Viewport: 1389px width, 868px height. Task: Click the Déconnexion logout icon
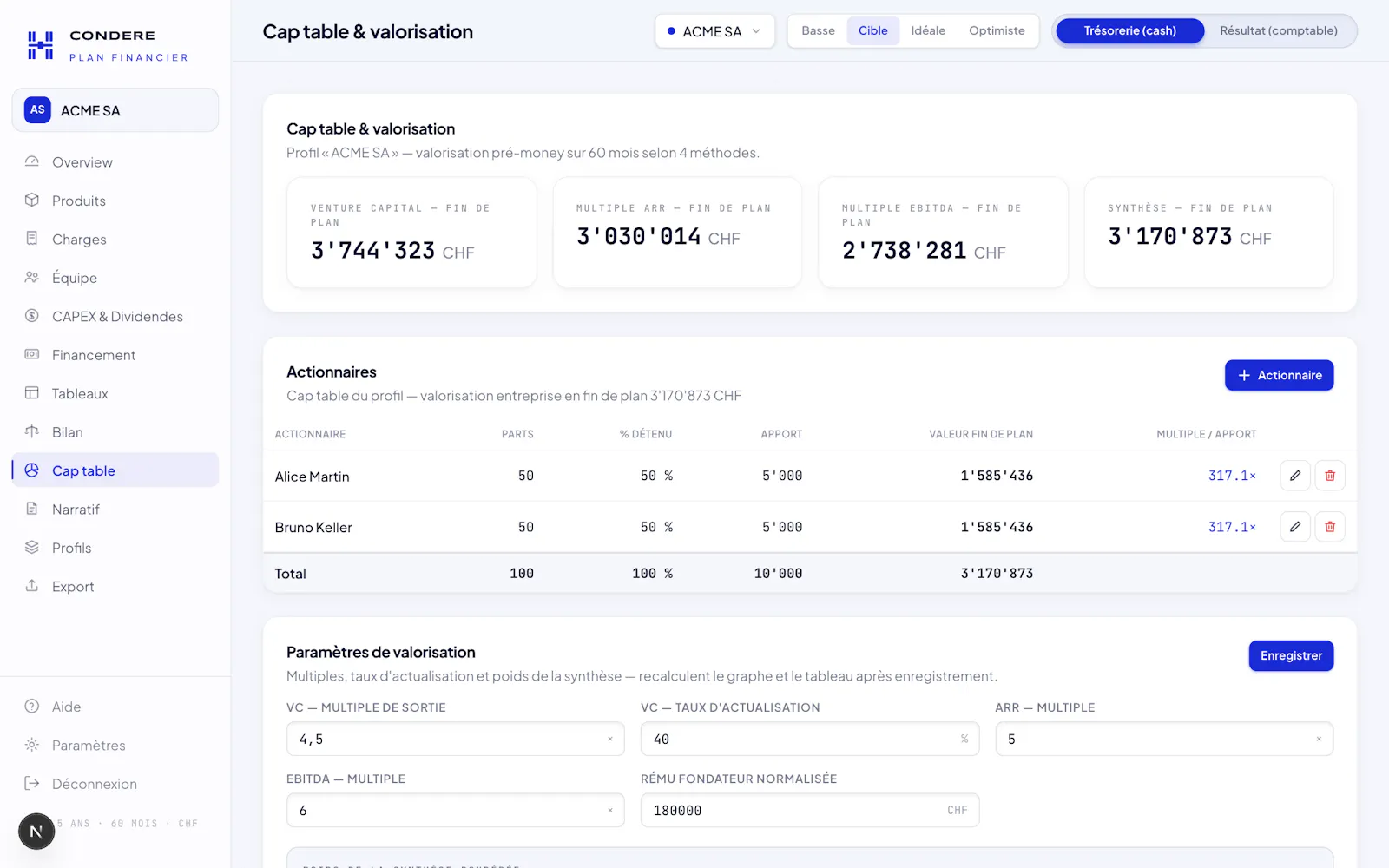pyautogui.click(x=32, y=784)
